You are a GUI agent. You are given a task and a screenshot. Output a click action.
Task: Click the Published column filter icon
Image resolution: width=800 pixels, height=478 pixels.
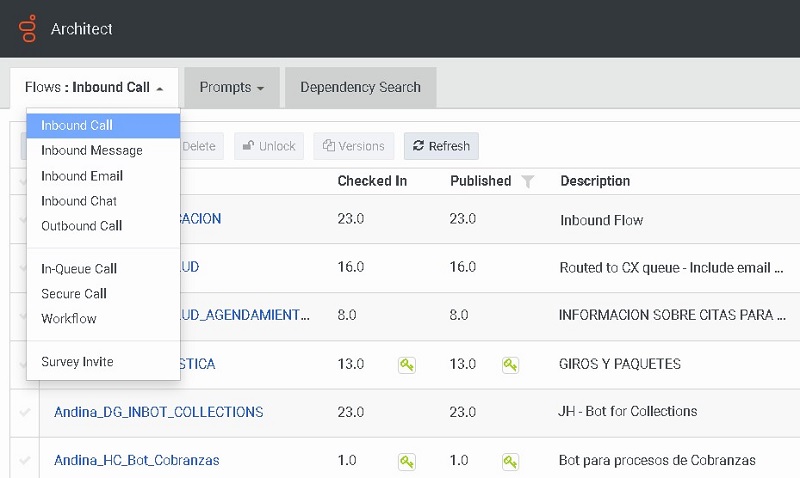(x=528, y=181)
